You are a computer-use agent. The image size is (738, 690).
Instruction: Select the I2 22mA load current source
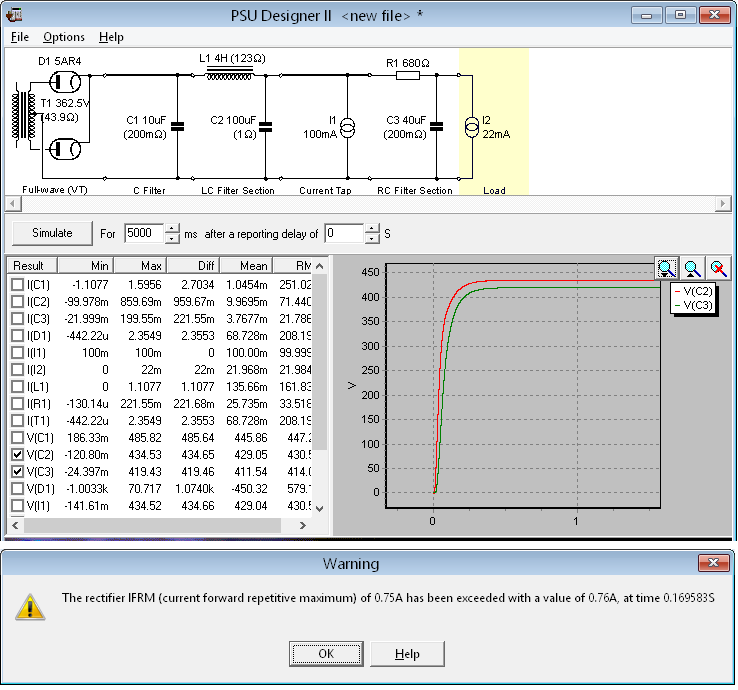click(x=472, y=127)
